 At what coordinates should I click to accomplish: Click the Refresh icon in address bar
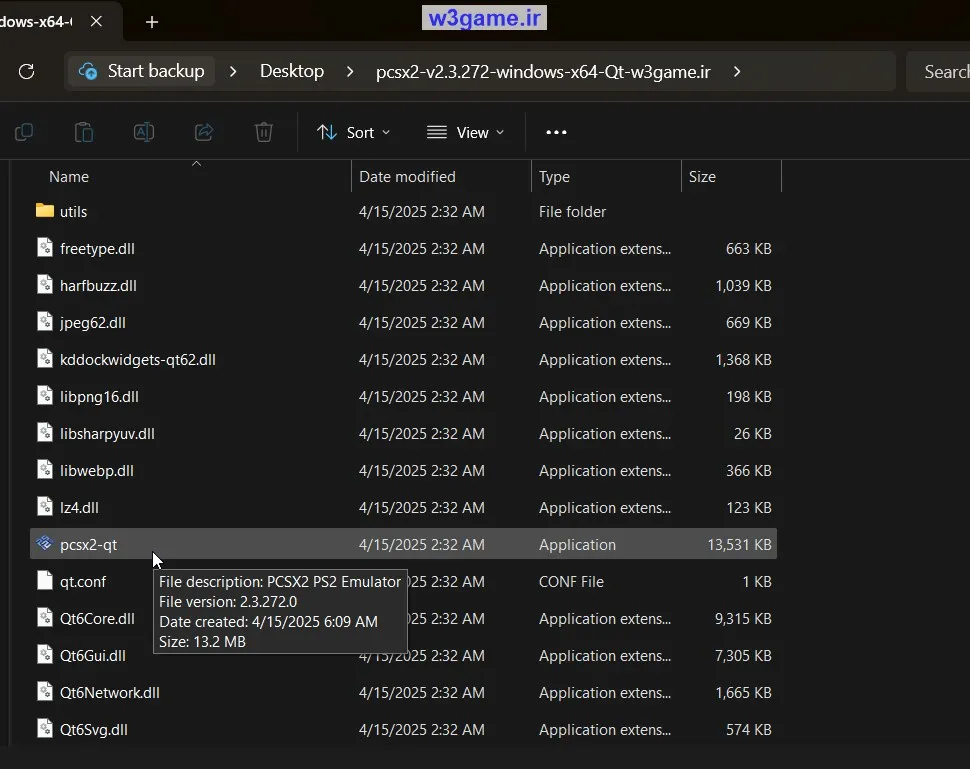[27, 72]
